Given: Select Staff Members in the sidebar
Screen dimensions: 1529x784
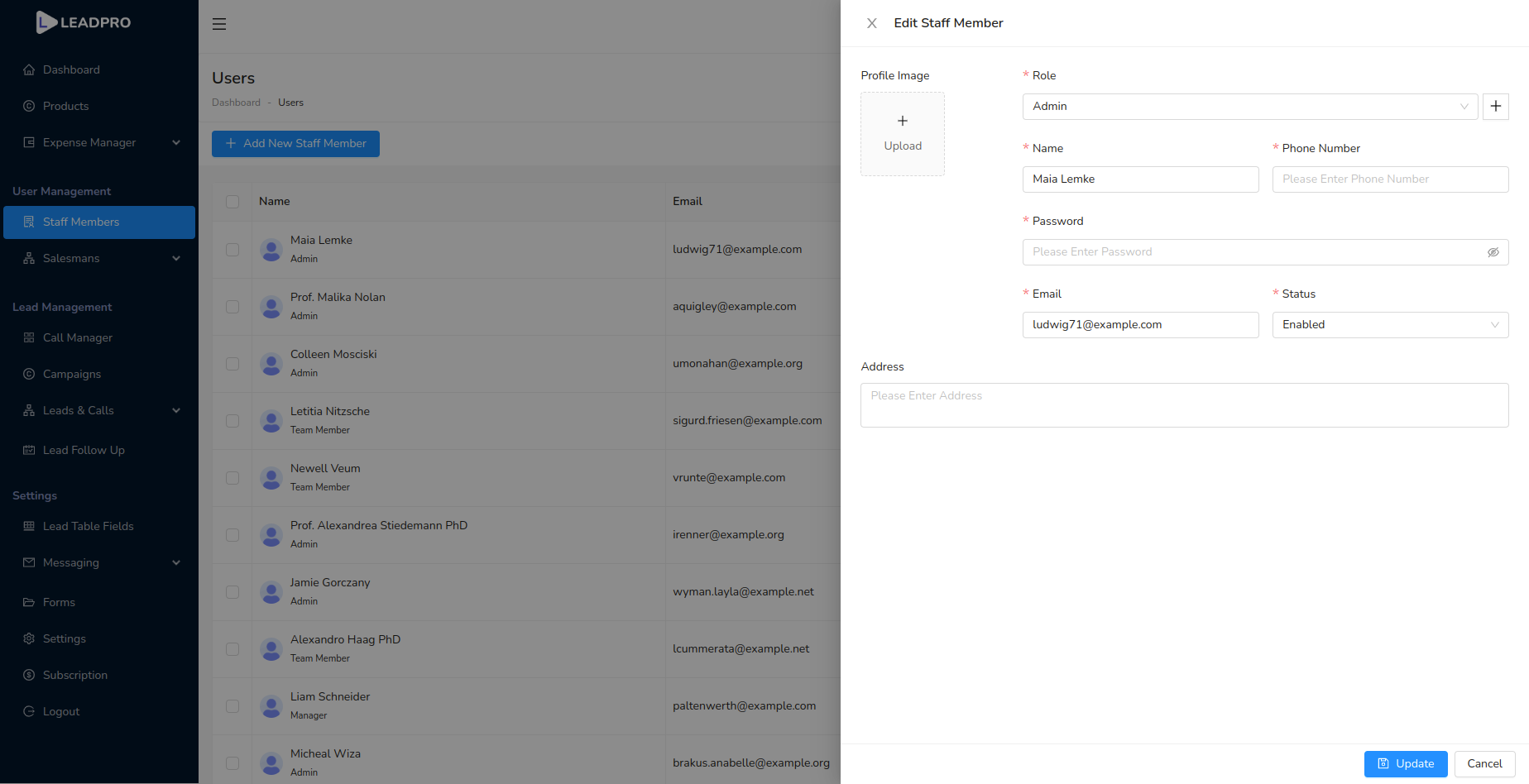Looking at the screenshot, I should pyautogui.click(x=99, y=222).
